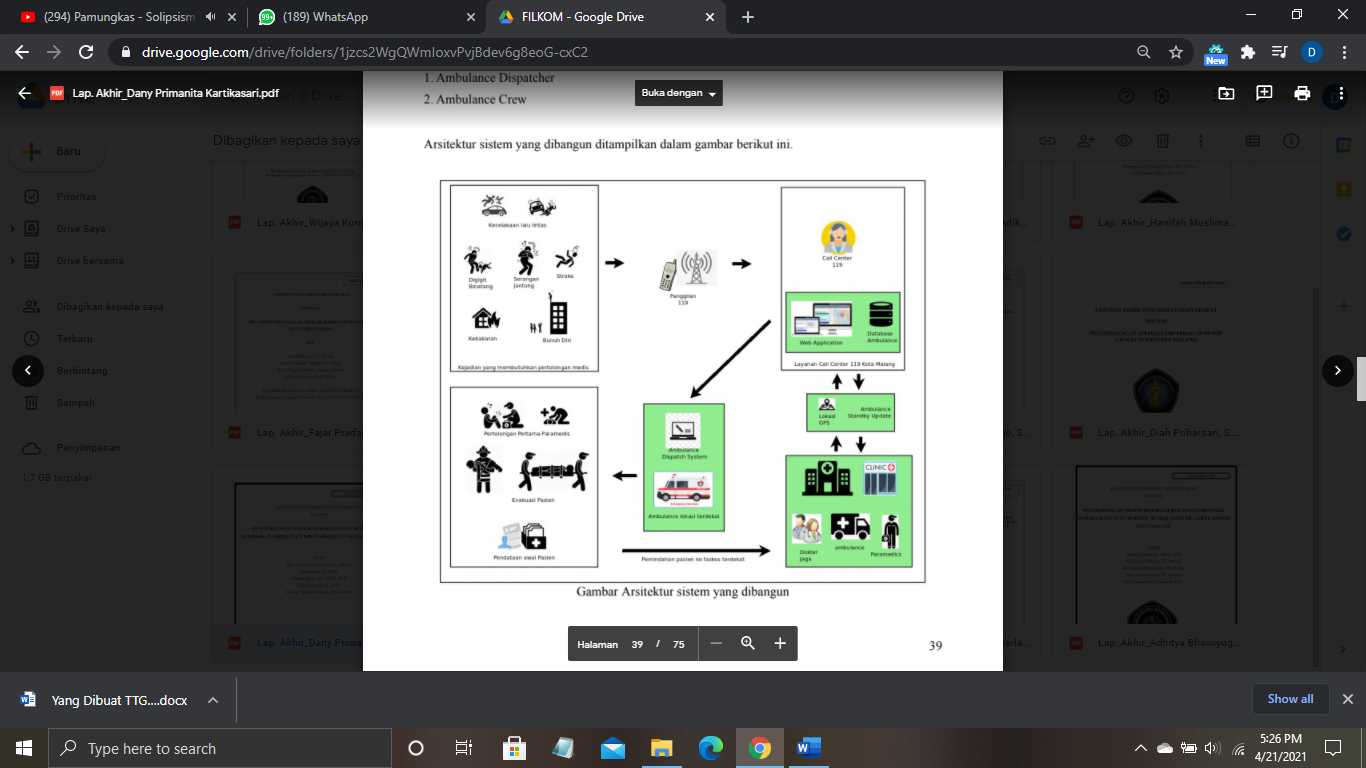Viewport: 1366px width, 768px height.
Task: Add a comment to the PDF
Action: [x=1264, y=93]
